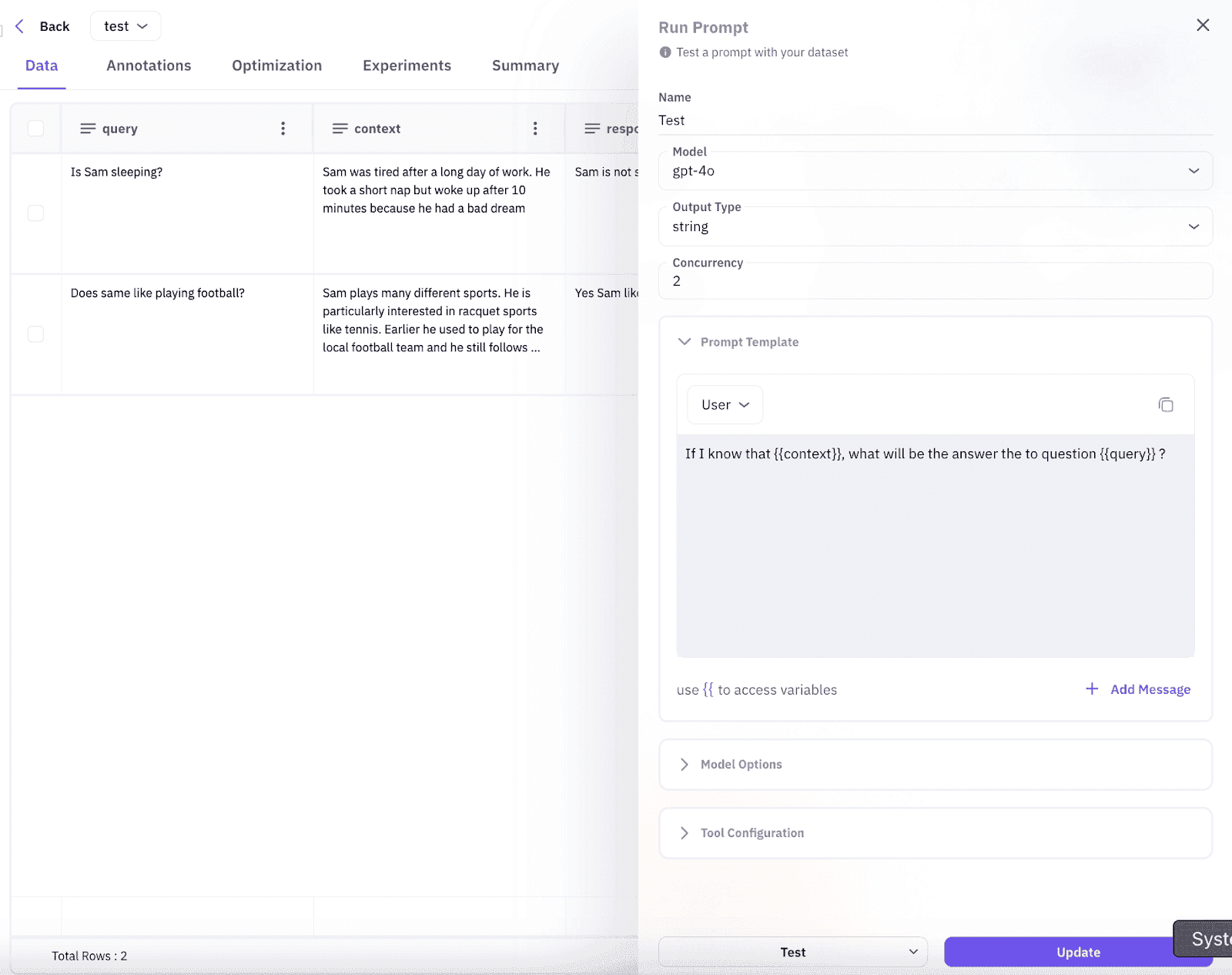Viewport: 1232px width, 975px height.
Task: Click the Back arrow icon
Action: (20, 26)
